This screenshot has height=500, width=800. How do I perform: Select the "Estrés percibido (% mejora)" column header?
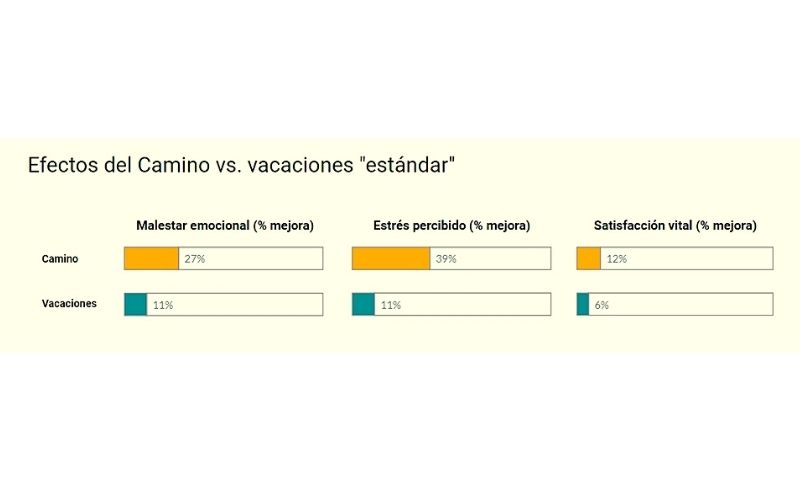[451, 226]
